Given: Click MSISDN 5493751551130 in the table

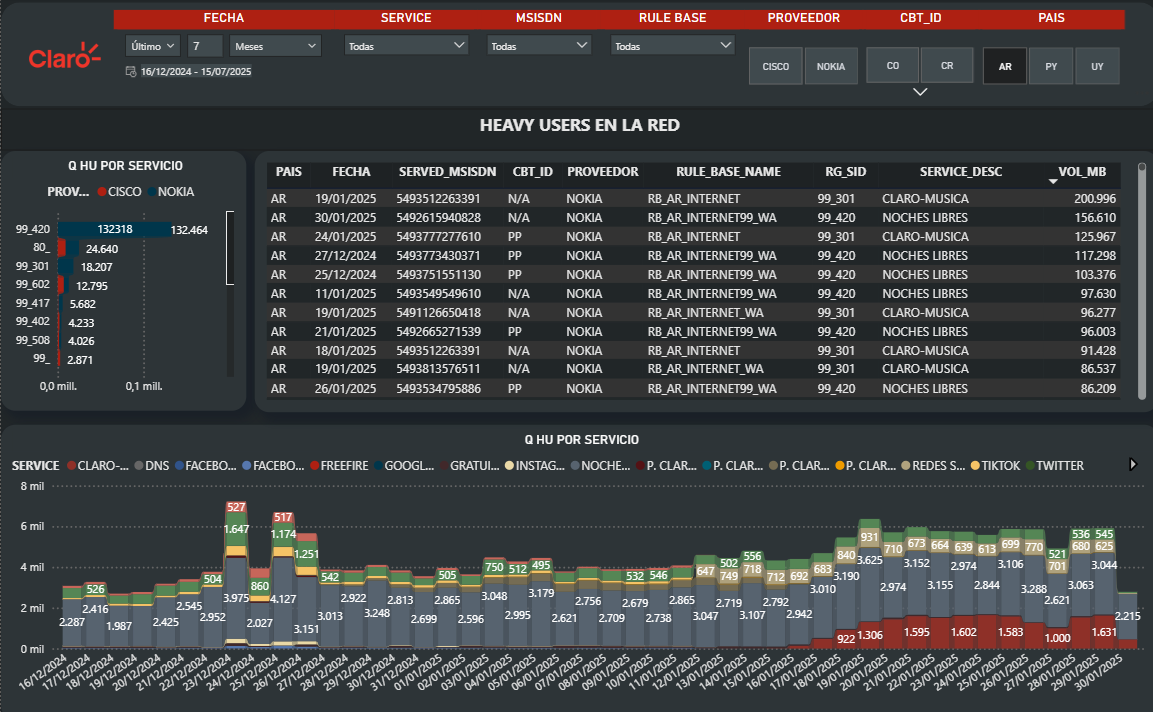Looking at the screenshot, I should coord(438,274).
